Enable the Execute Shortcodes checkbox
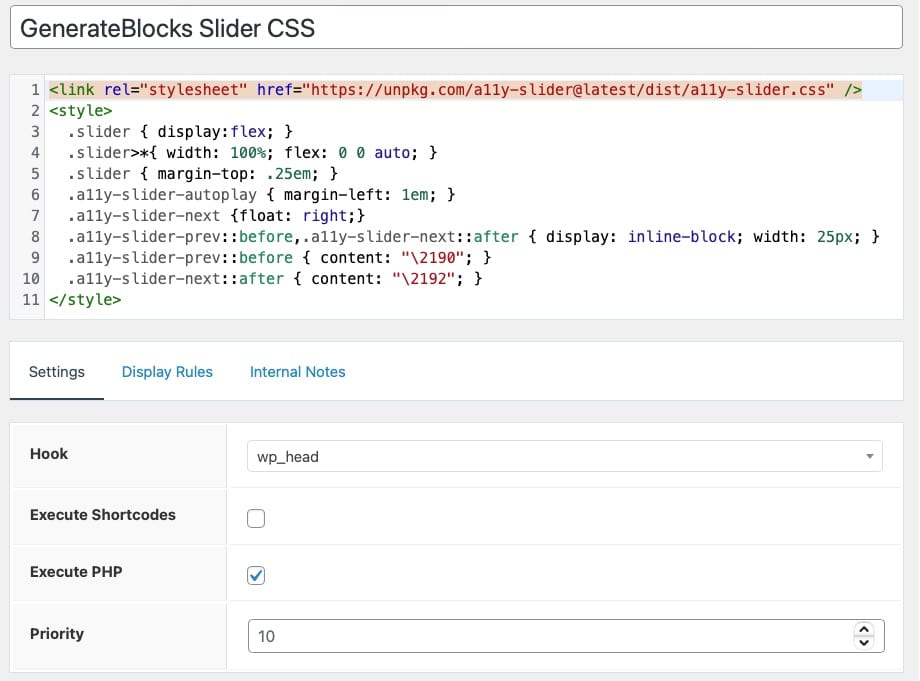 pyautogui.click(x=256, y=518)
